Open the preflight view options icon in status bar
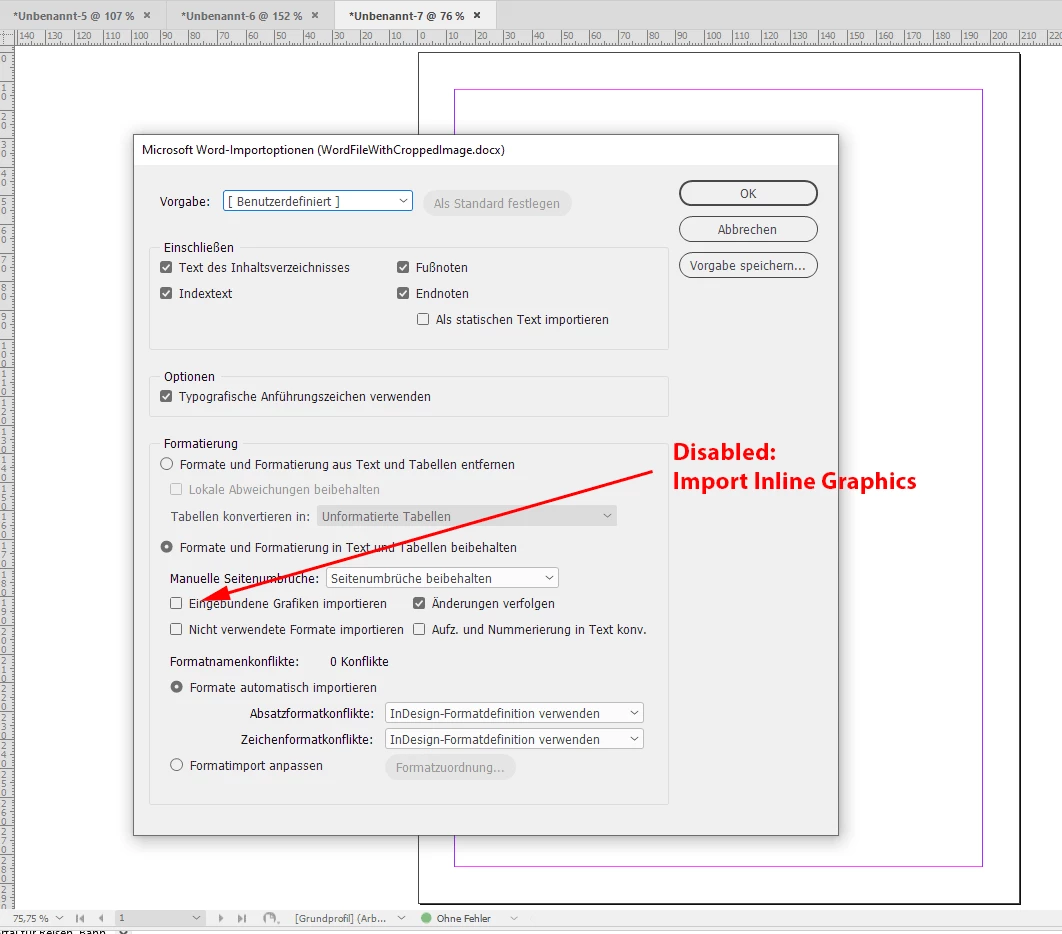Image resolution: width=1062 pixels, height=934 pixels. [x=270, y=918]
